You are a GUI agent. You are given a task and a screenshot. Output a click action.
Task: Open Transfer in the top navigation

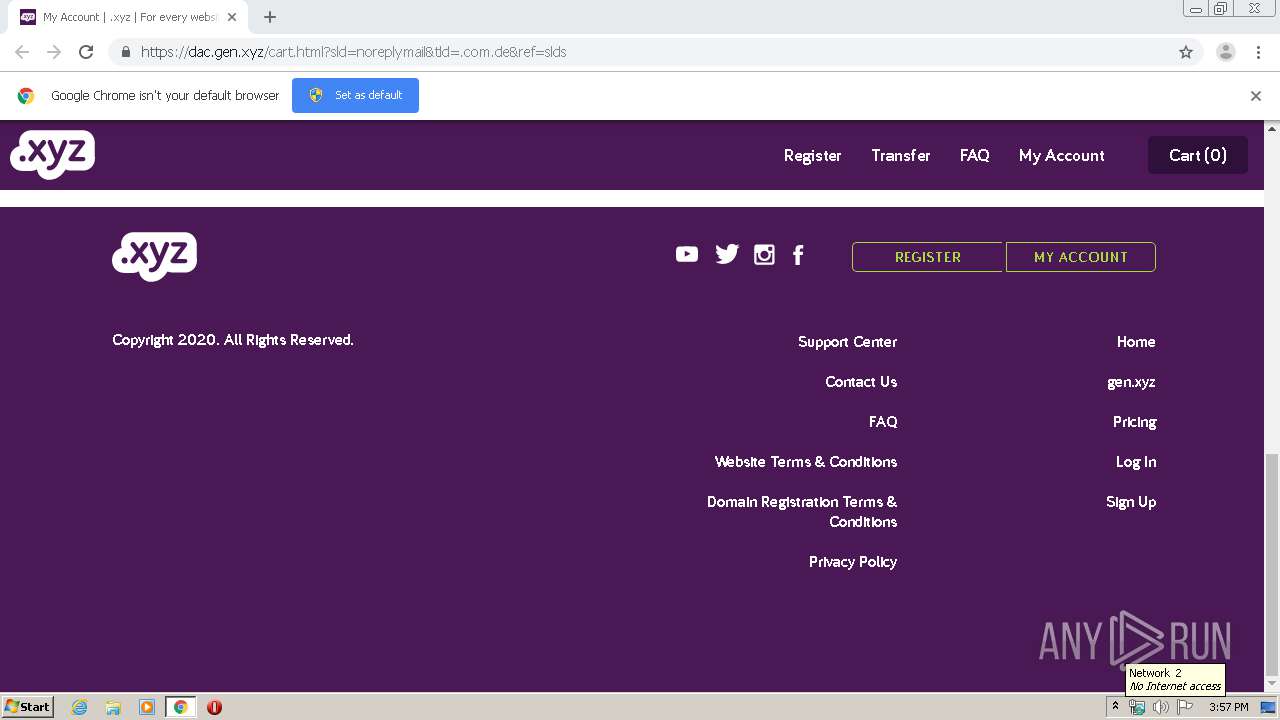point(900,155)
